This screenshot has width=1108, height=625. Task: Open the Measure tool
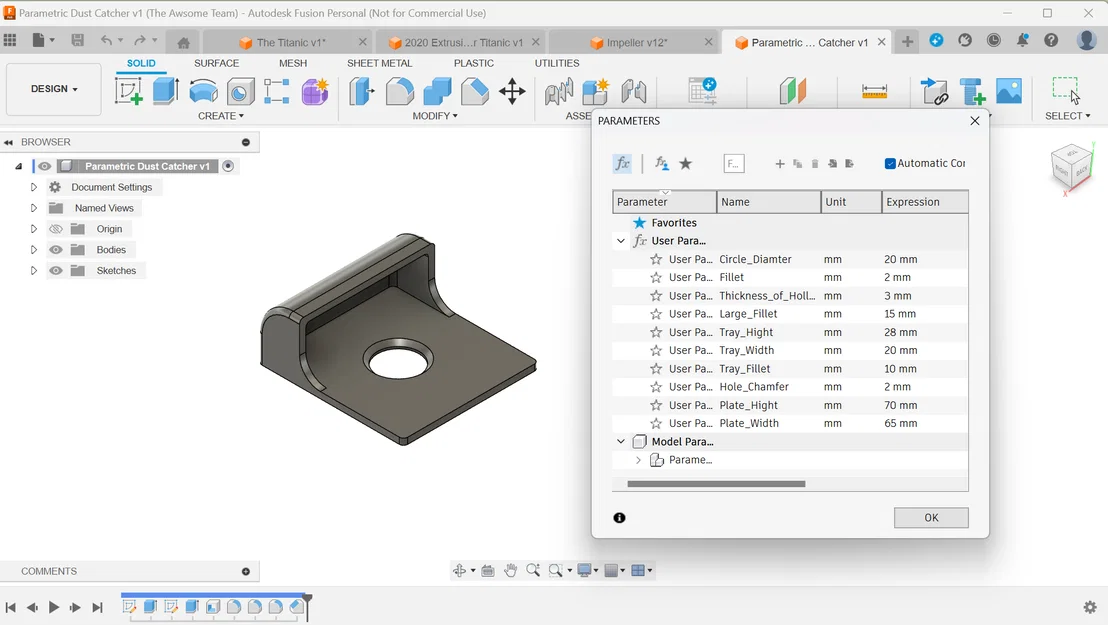point(872,91)
